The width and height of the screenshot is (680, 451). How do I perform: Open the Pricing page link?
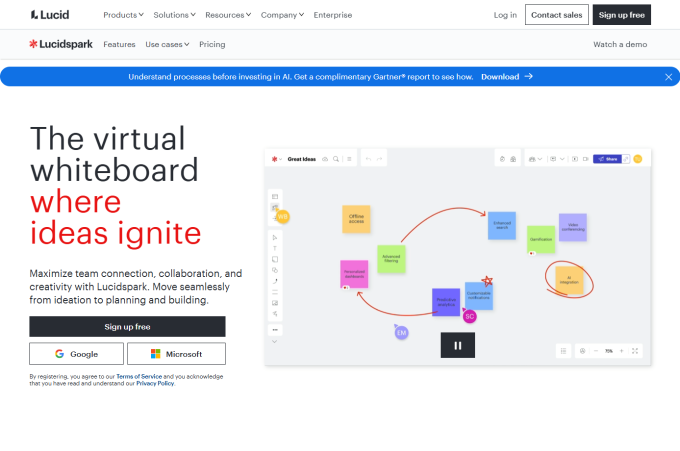(x=212, y=44)
